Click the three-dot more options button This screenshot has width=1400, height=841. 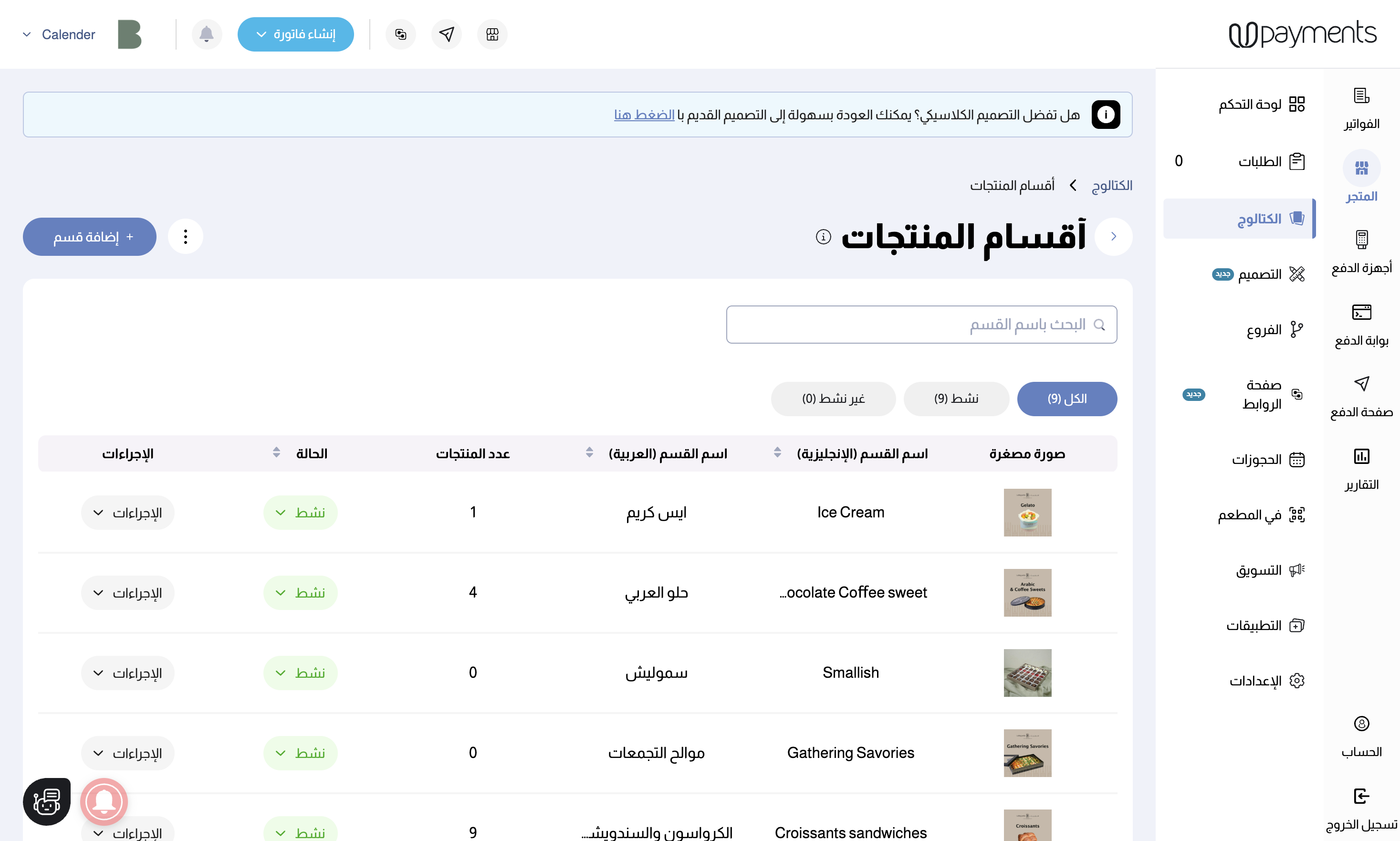tap(185, 236)
